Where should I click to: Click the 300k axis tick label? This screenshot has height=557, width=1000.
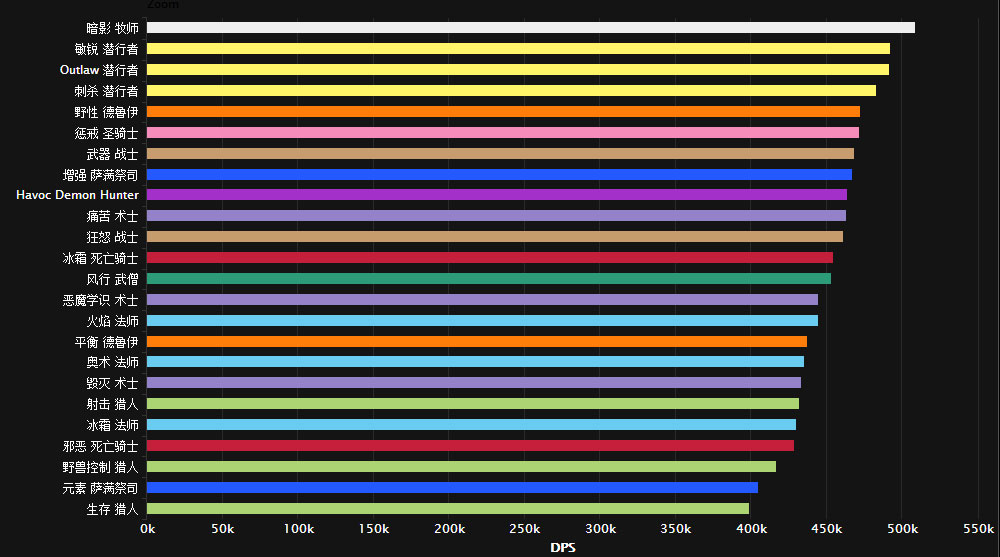click(x=601, y=529)
